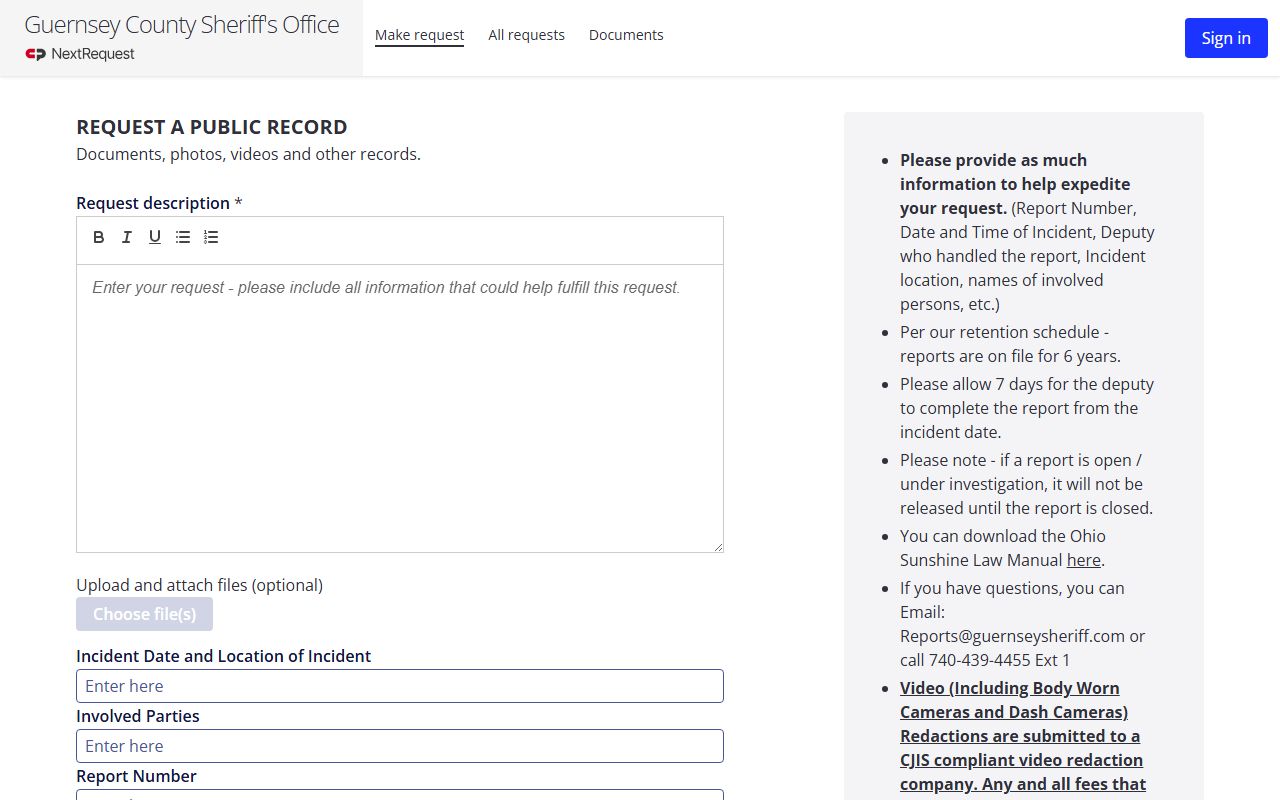The height and width of the screenshot is (800, 1280).
Task: Click the REQUEST A PUBLIC RECORD heading
Action: coord(212,127)
